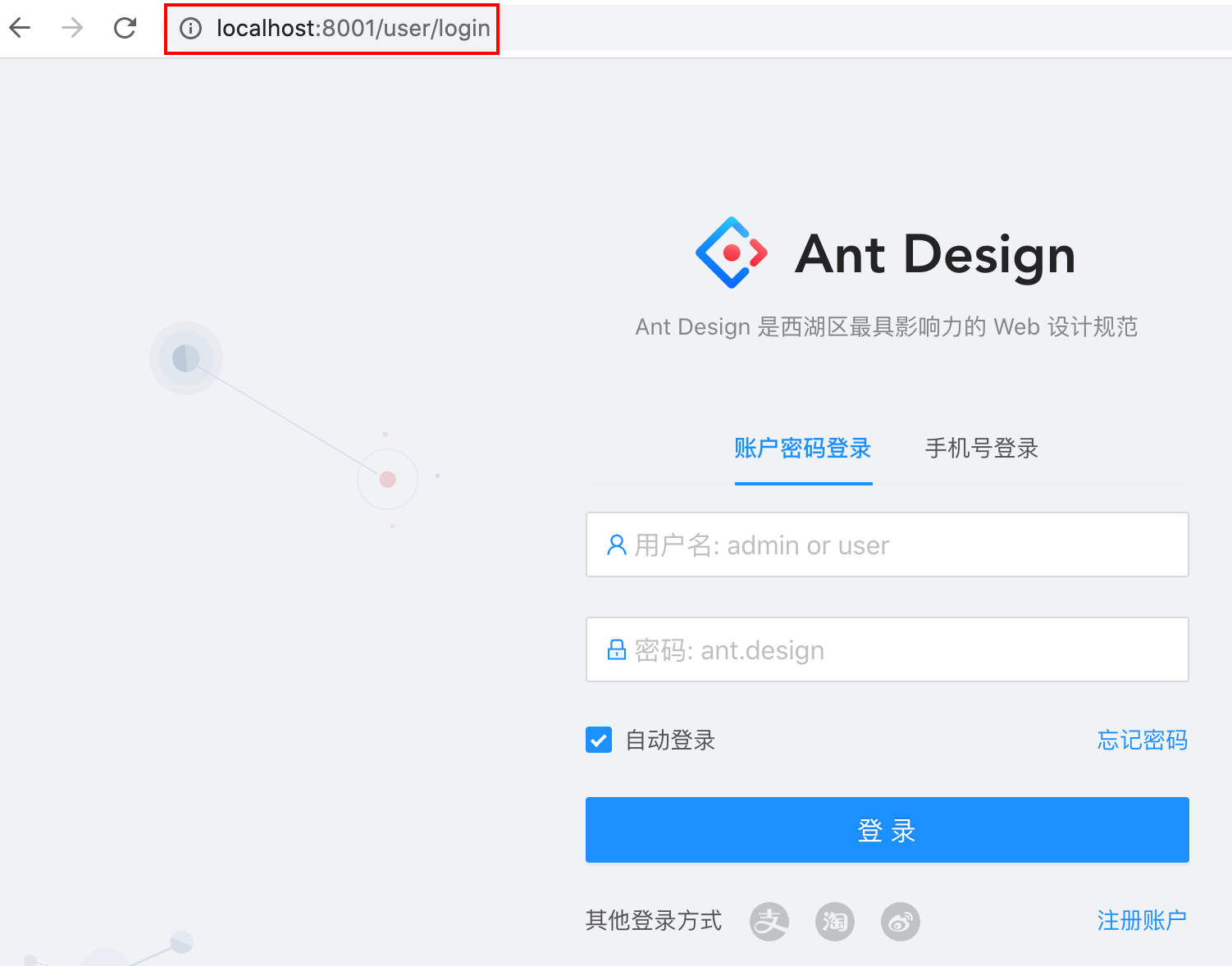Open the 注册账户 link

click(1143, 920)
